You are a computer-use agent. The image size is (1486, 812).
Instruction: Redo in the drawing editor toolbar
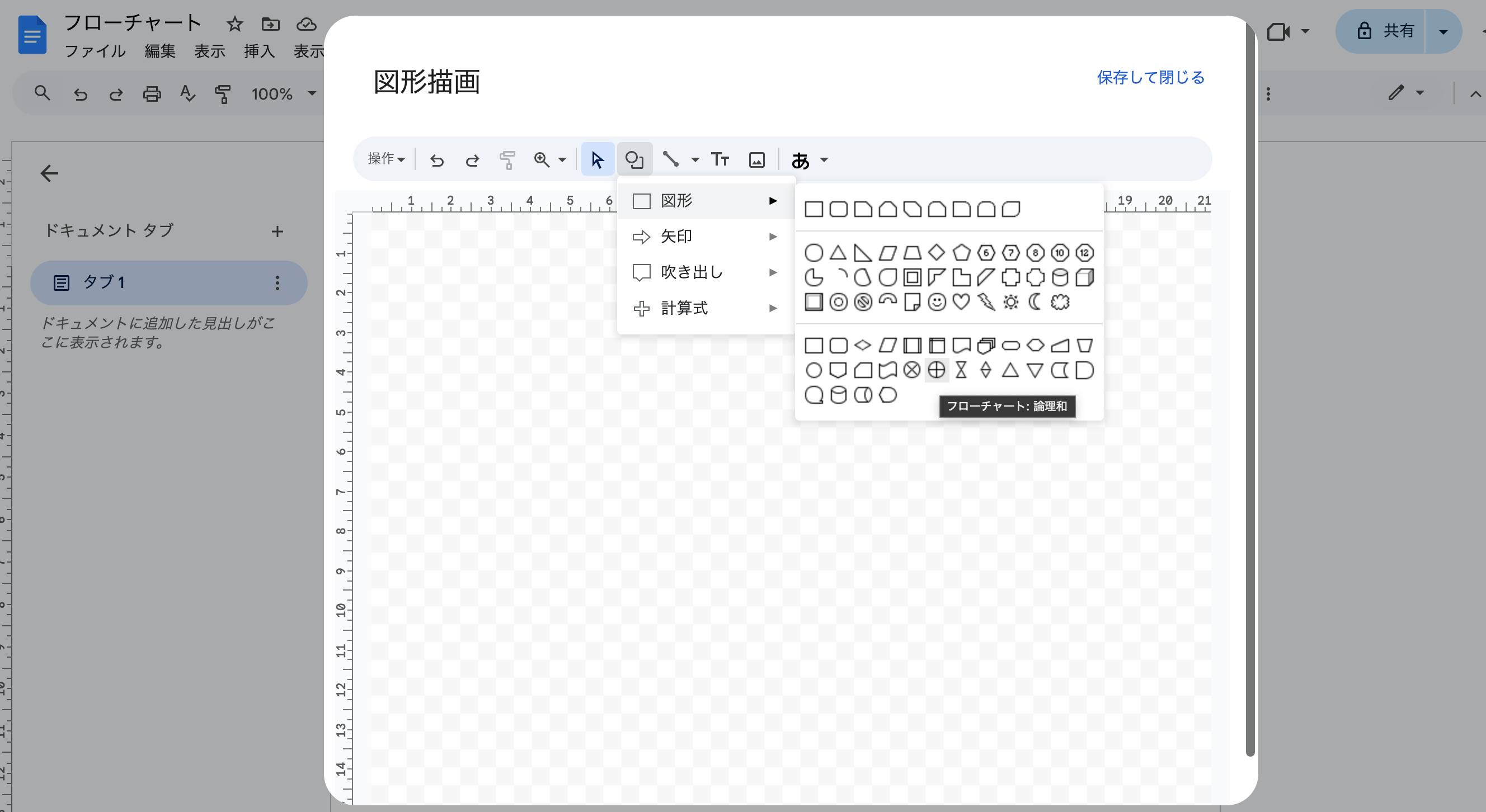(472, 160)
